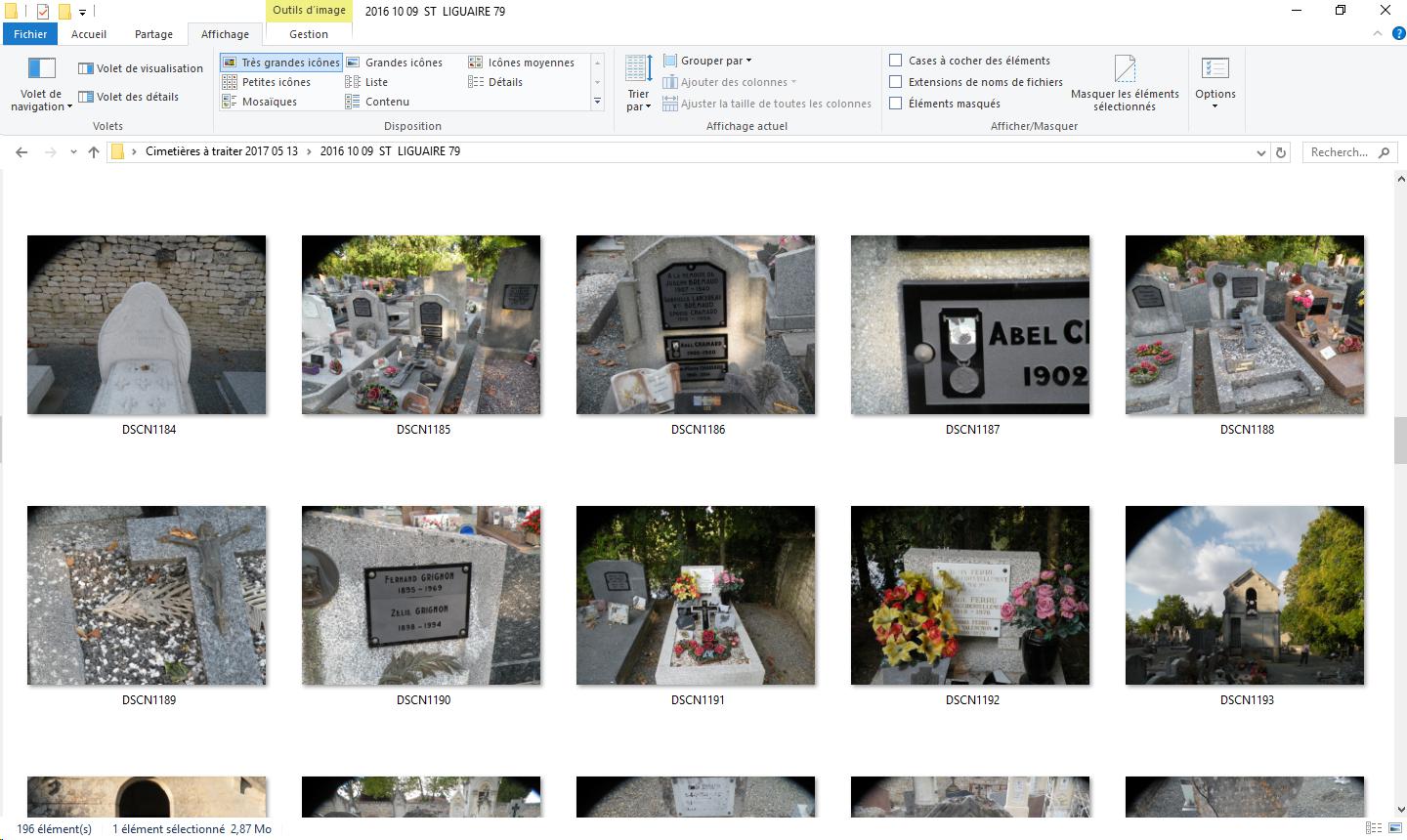This screenshot has width=1407, height=840.
Task: Select Très grandes icônes layout
Action: (281, 63)
